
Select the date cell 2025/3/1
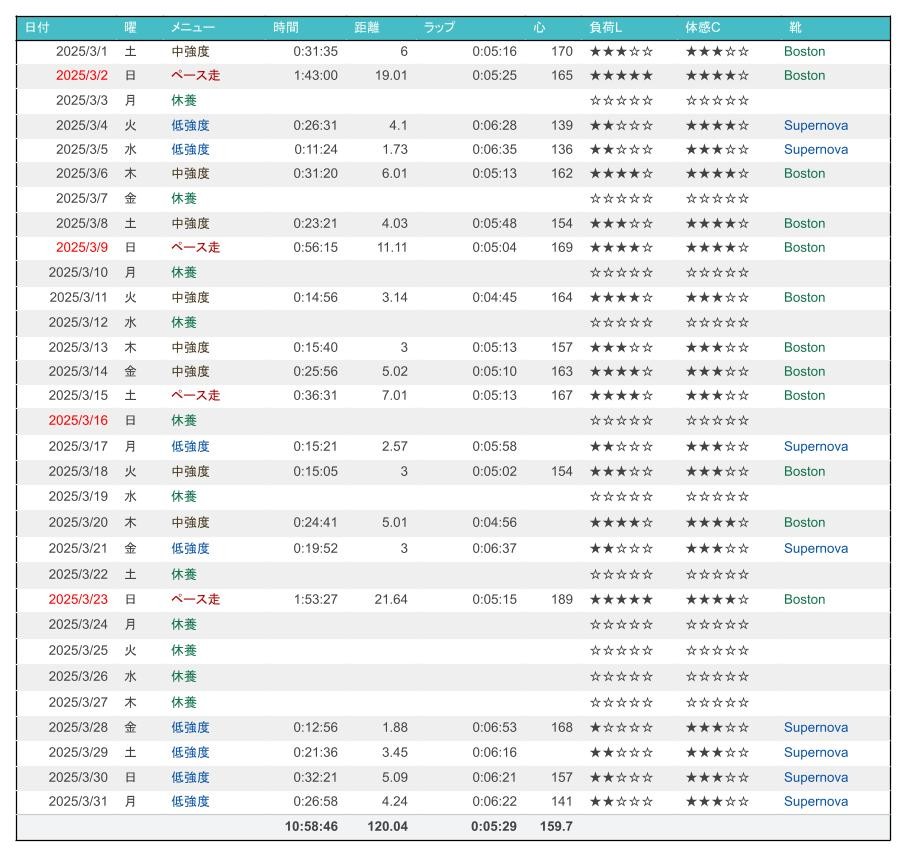[x=81, y=51]
